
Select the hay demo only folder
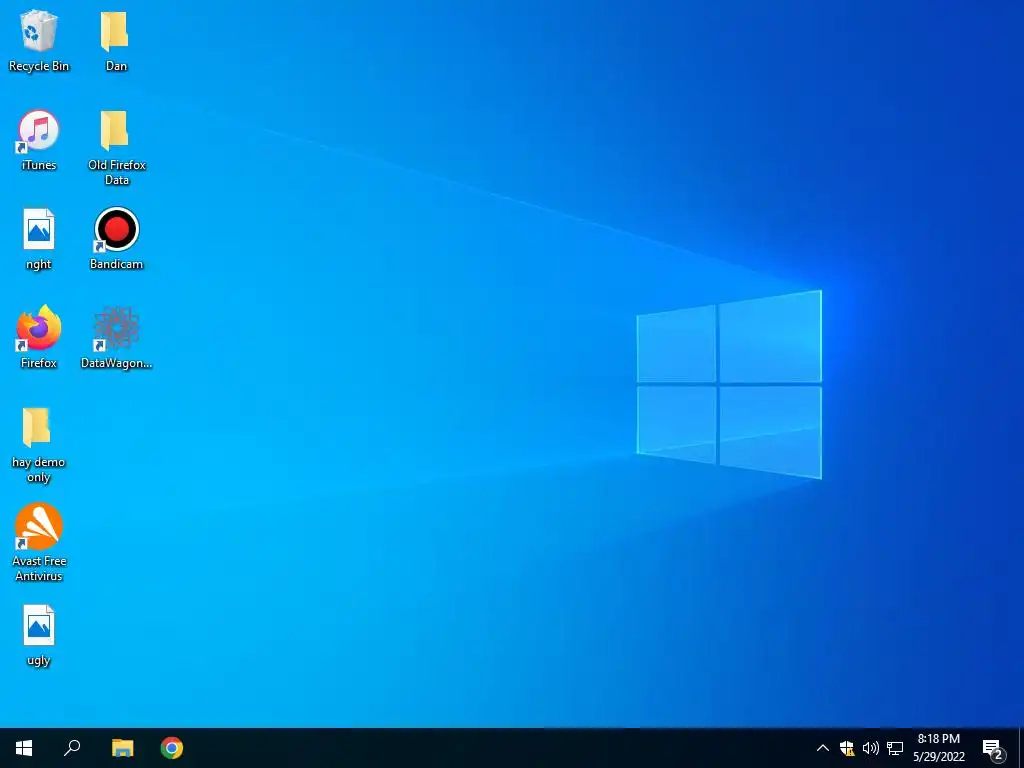click(x=39, y=445)
